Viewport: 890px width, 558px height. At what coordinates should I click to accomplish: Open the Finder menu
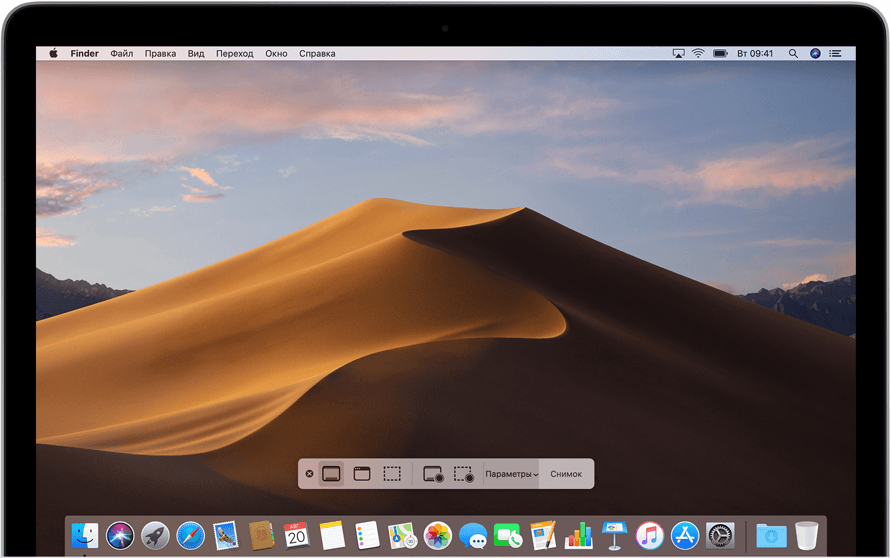(85, 53)
